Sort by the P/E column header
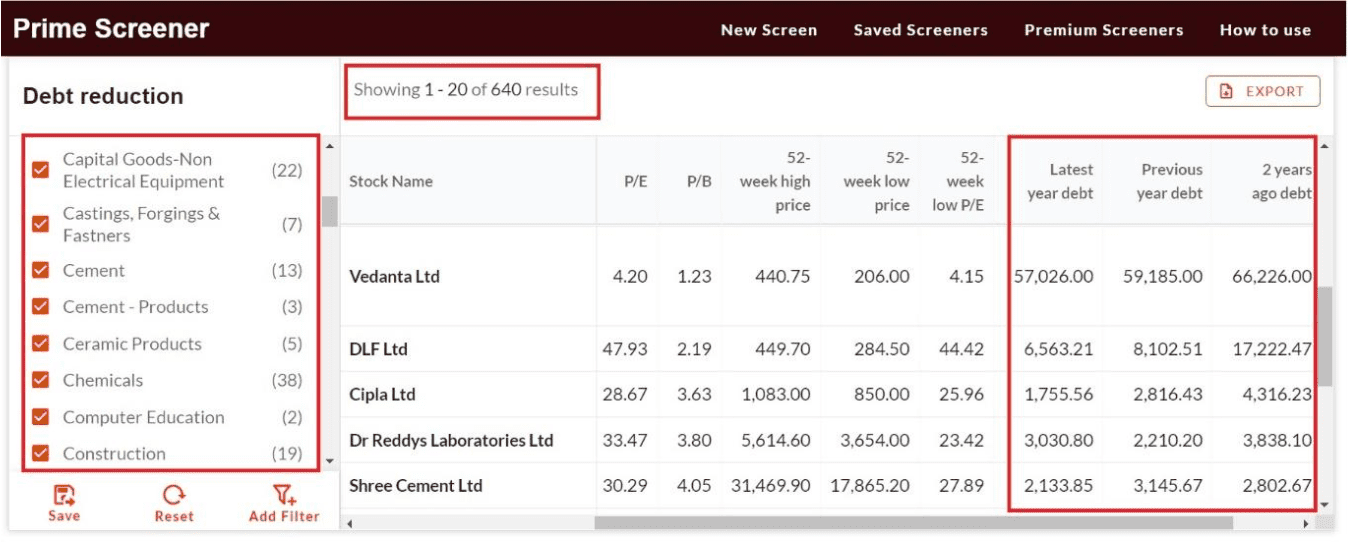 coord(635,182)
